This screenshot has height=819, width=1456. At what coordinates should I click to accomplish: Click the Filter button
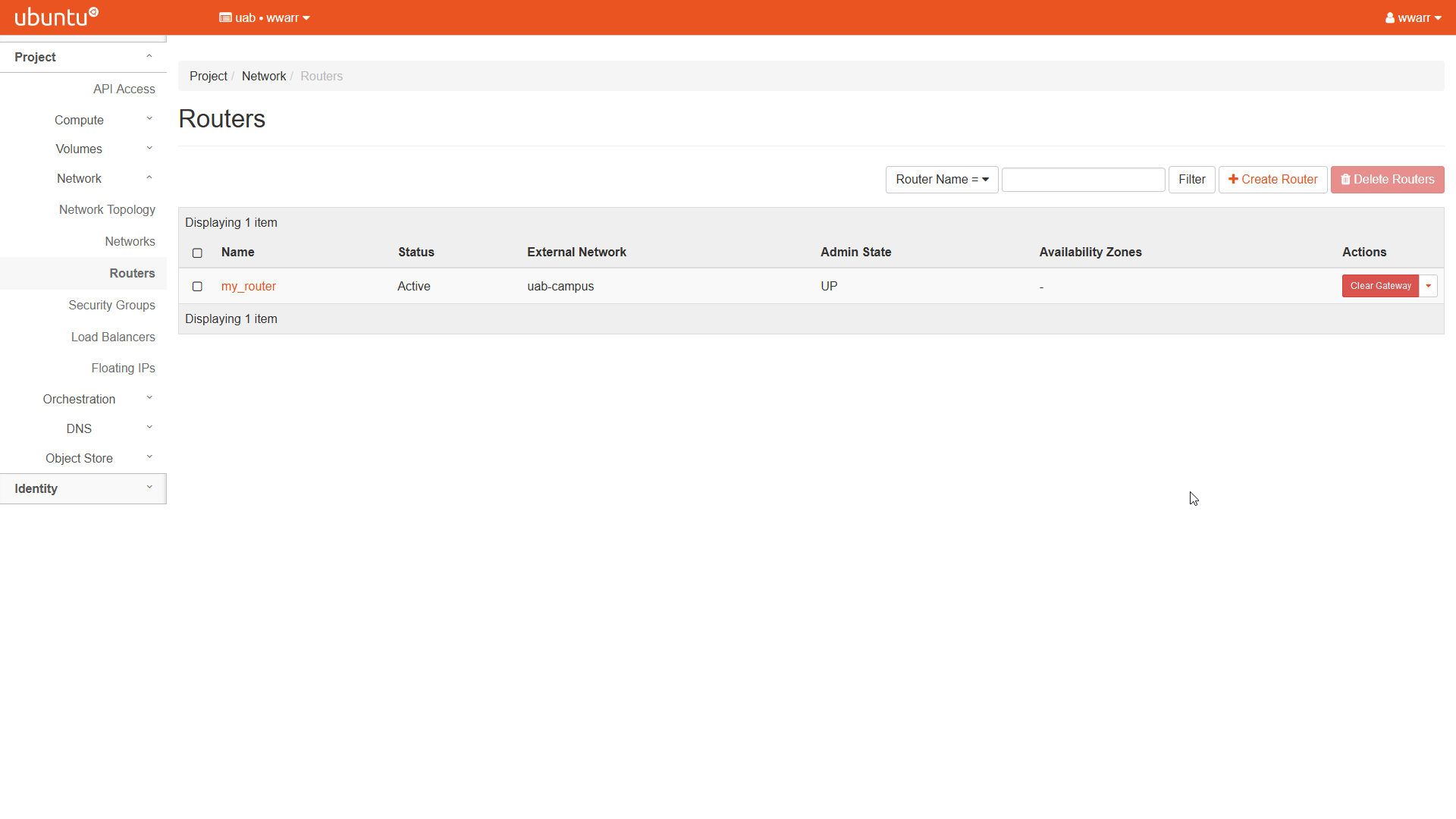pyautogui.click(x=1191, y=180)
